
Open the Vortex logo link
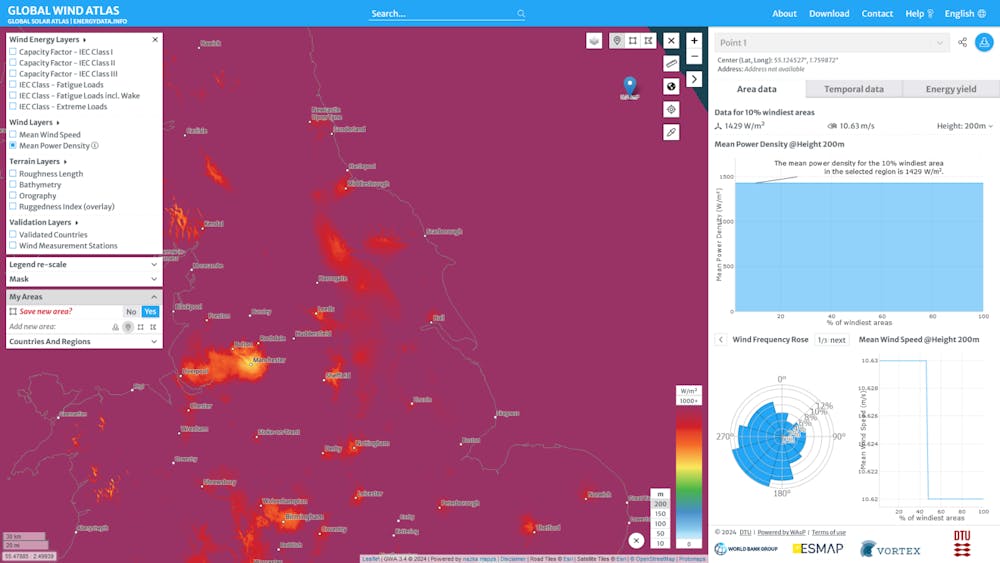[890, 549]
